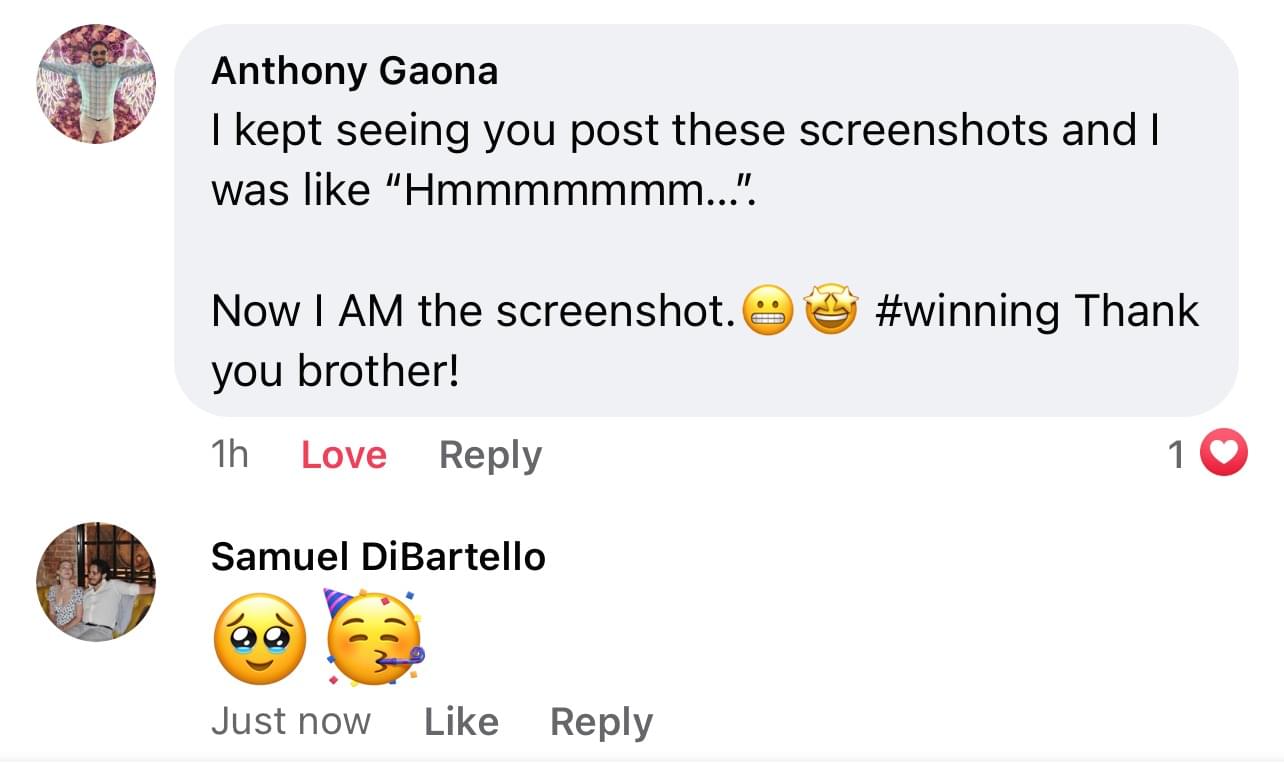The height and width of the screenshot is (764, 1284).
Task: Open the #winning hashtag
Action: tap(968, 312)
